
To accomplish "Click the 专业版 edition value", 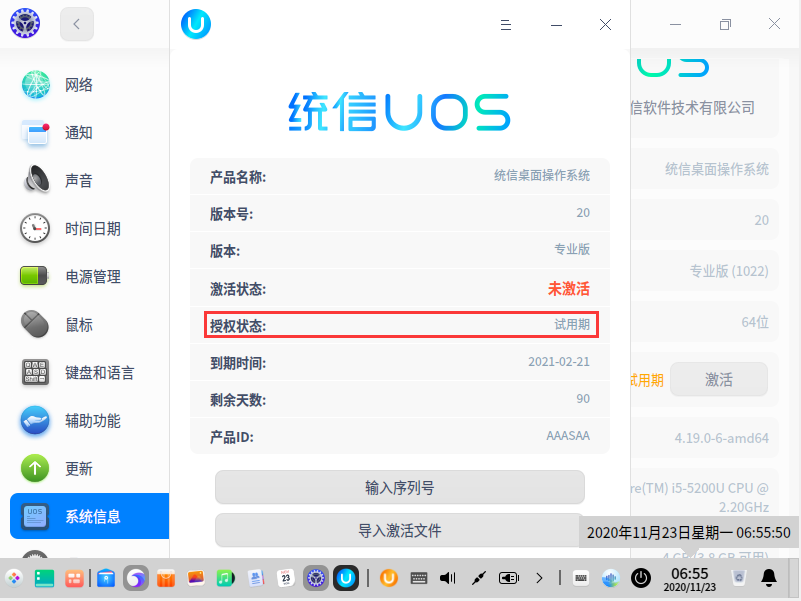I will [572, 249].
